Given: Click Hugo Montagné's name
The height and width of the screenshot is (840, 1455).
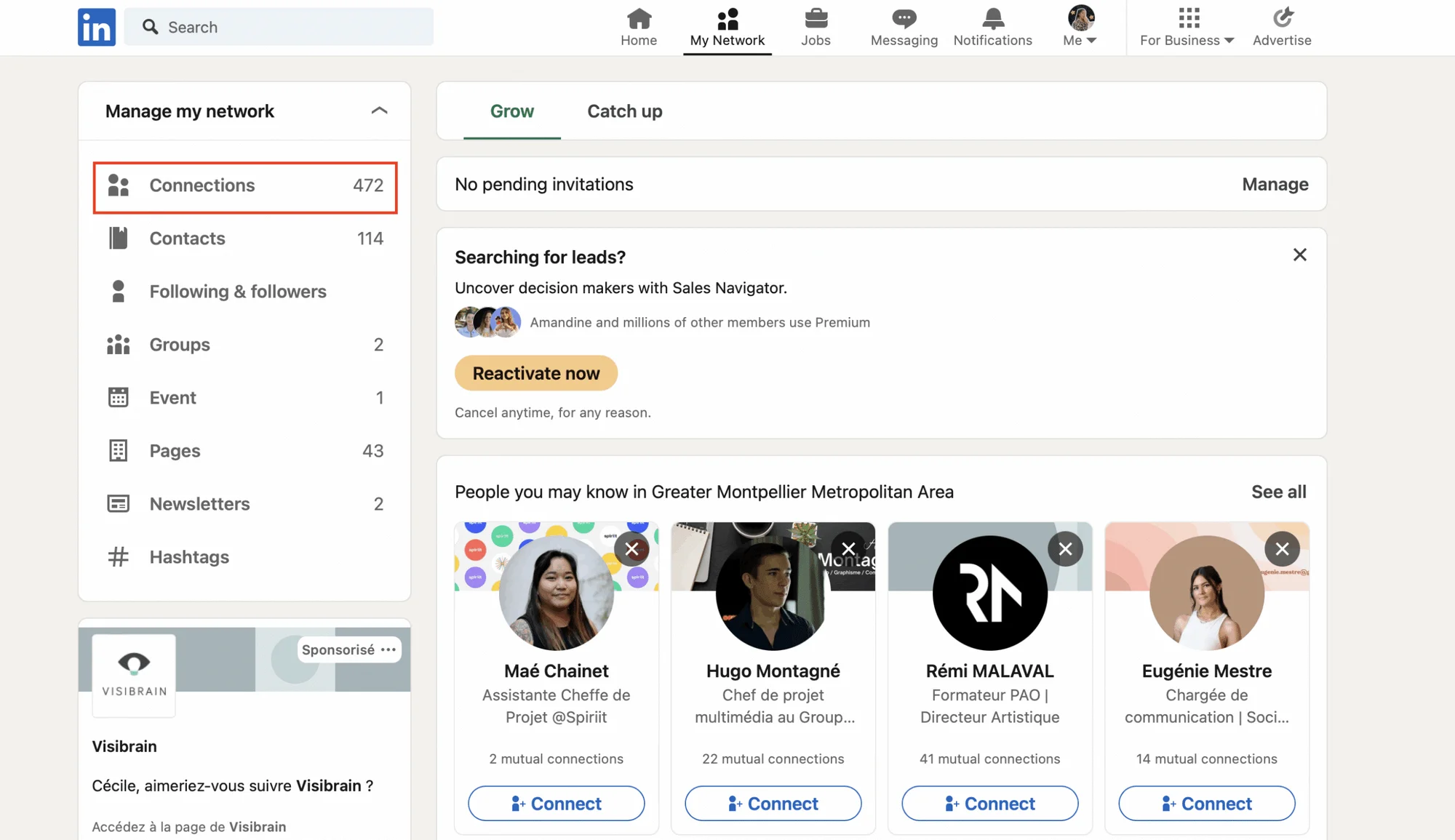Looking at the screenshot, I should tap(773, 671).
